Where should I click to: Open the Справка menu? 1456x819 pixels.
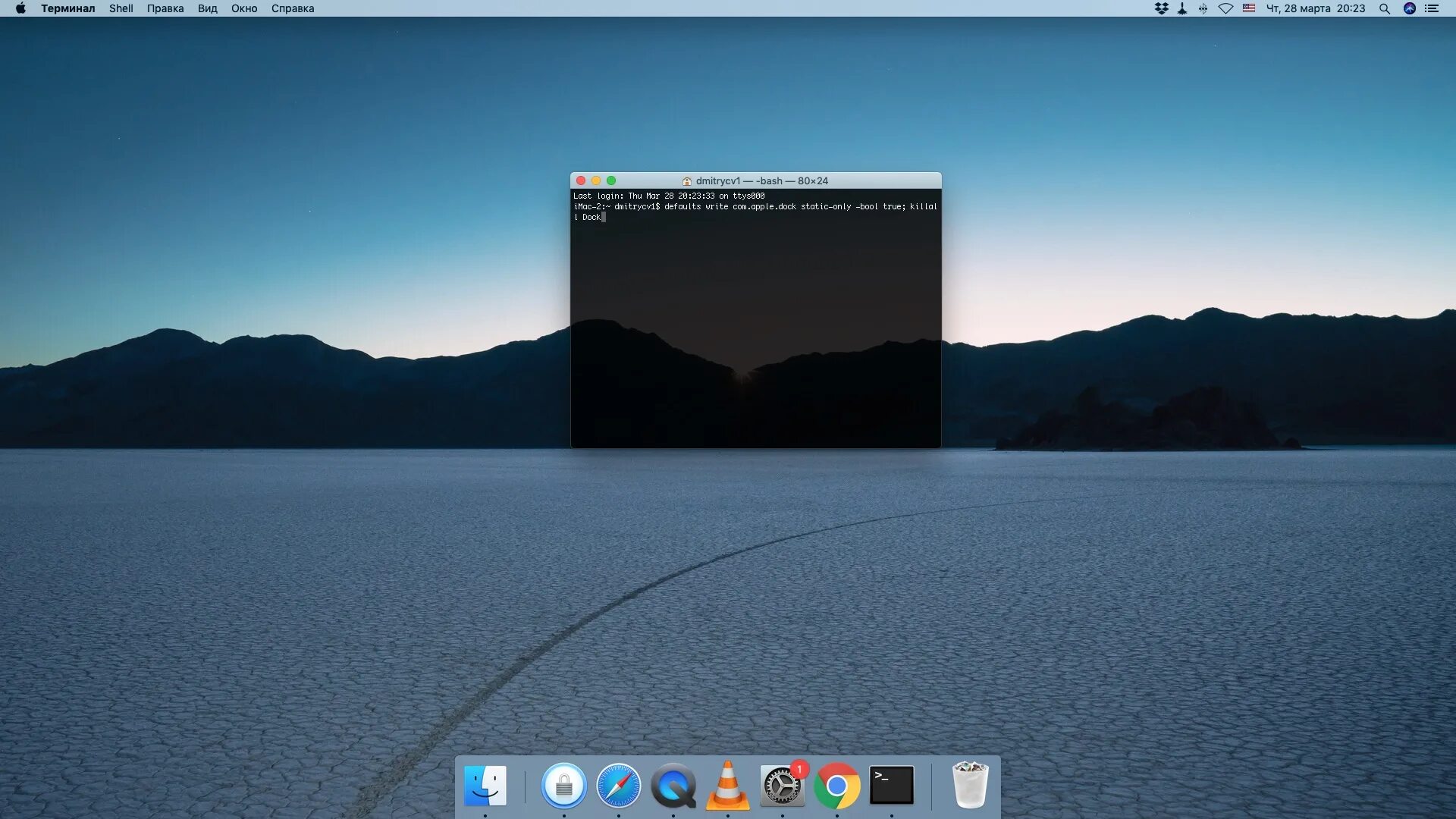293,8
